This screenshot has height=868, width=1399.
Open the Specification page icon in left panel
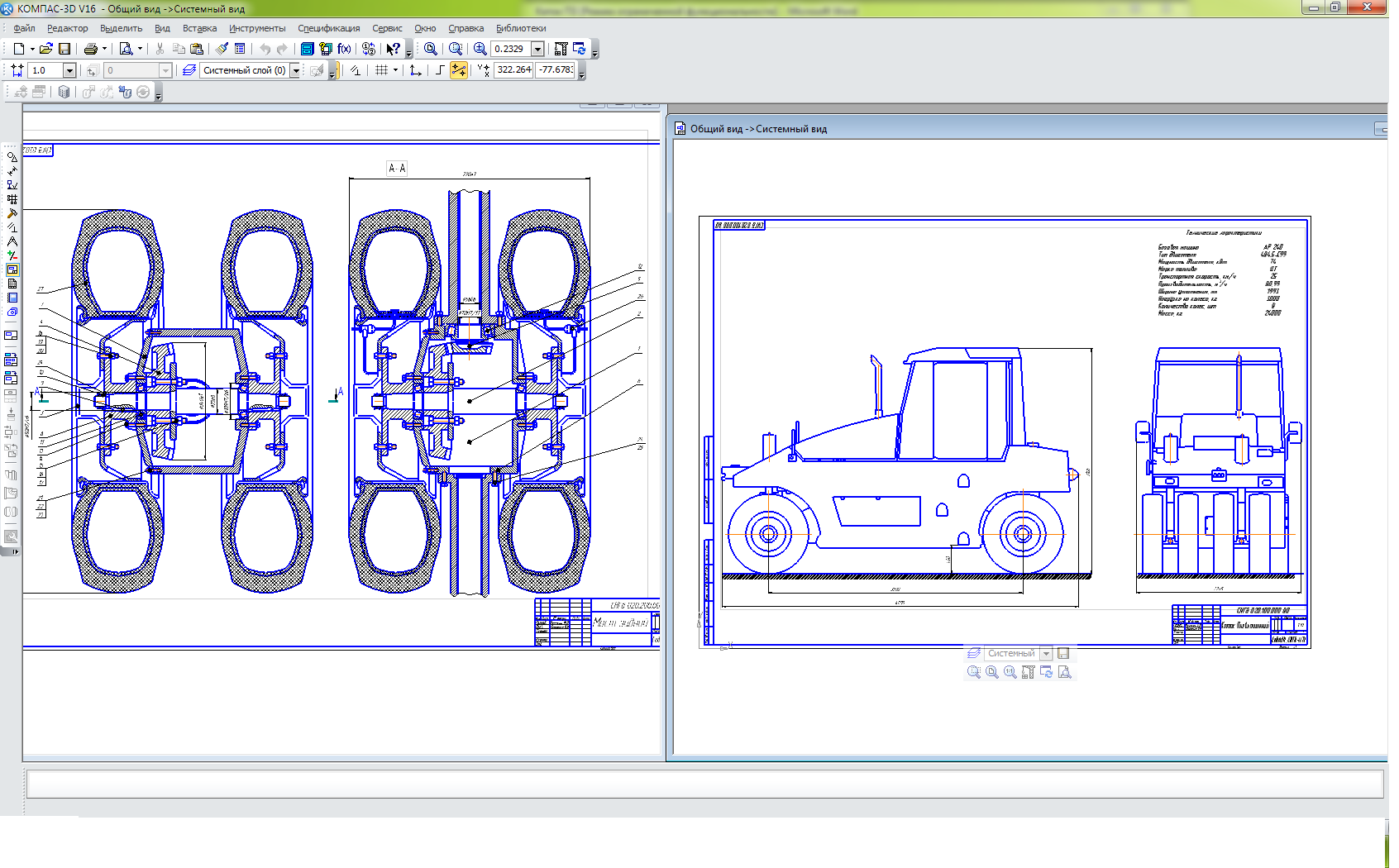12,284
